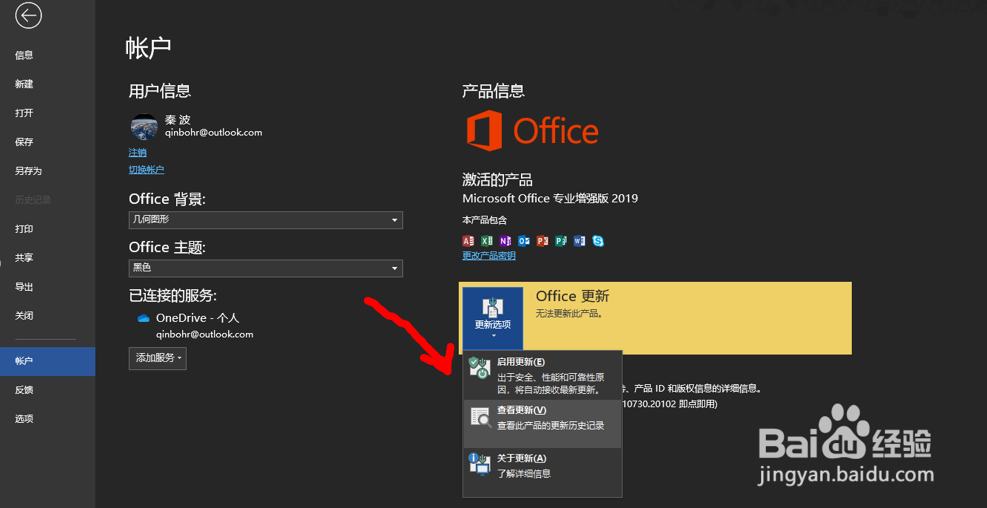Click the user profile avatar picture
987x508 pixels.
(144, 127)
